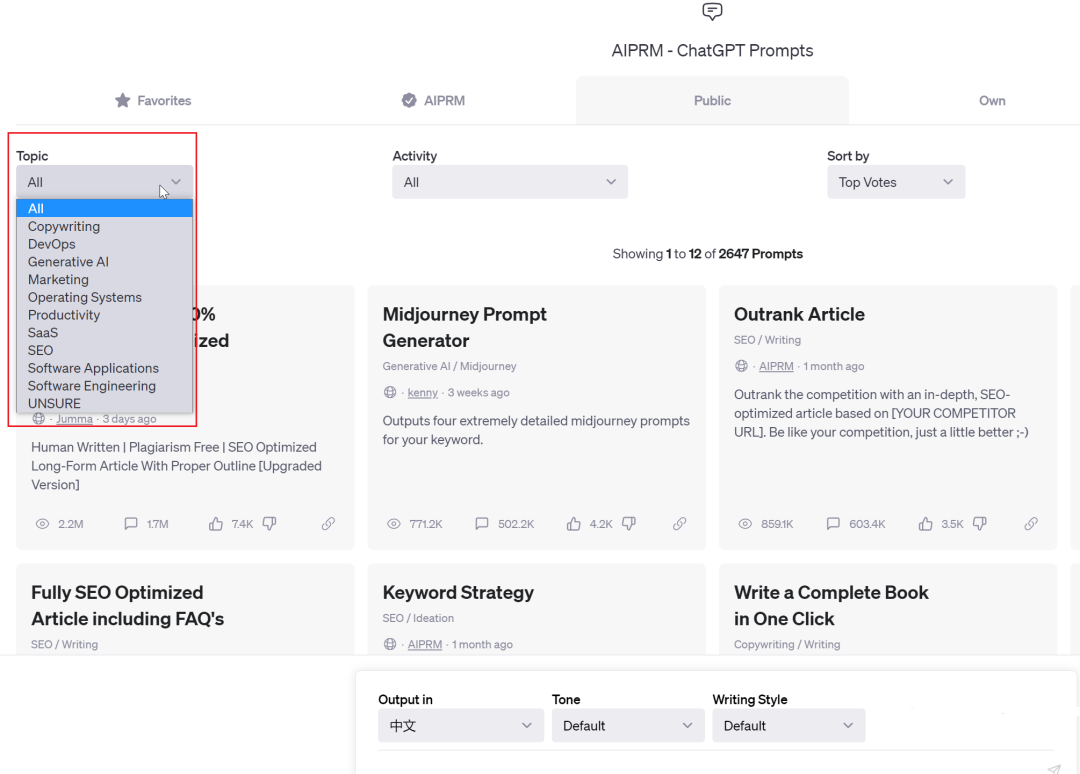This screenshot has width=1080, height=774.
Task: Choose Software Applications topic option
Action: [105, 368]
